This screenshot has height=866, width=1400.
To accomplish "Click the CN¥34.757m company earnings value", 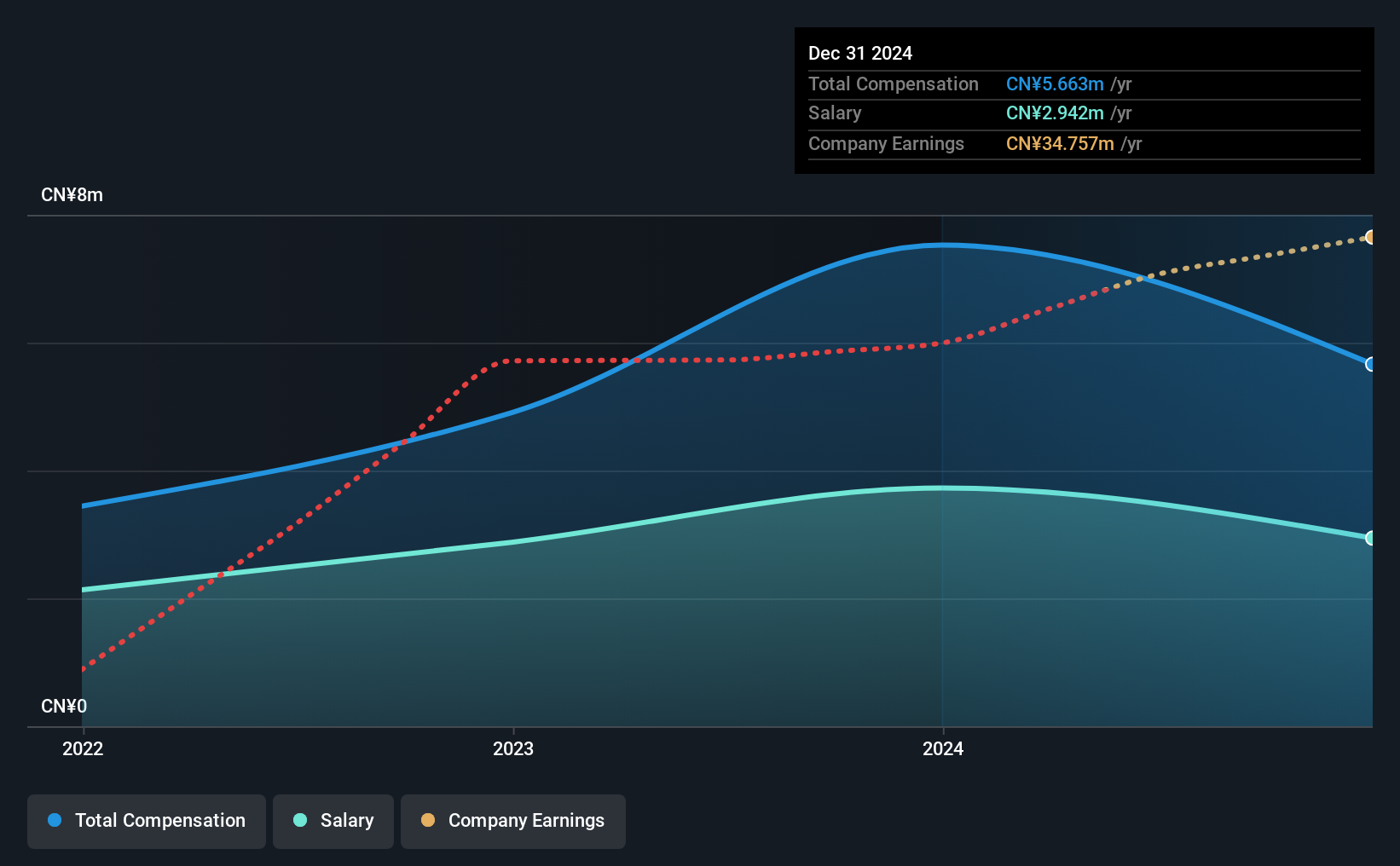I will point(1060,143).
